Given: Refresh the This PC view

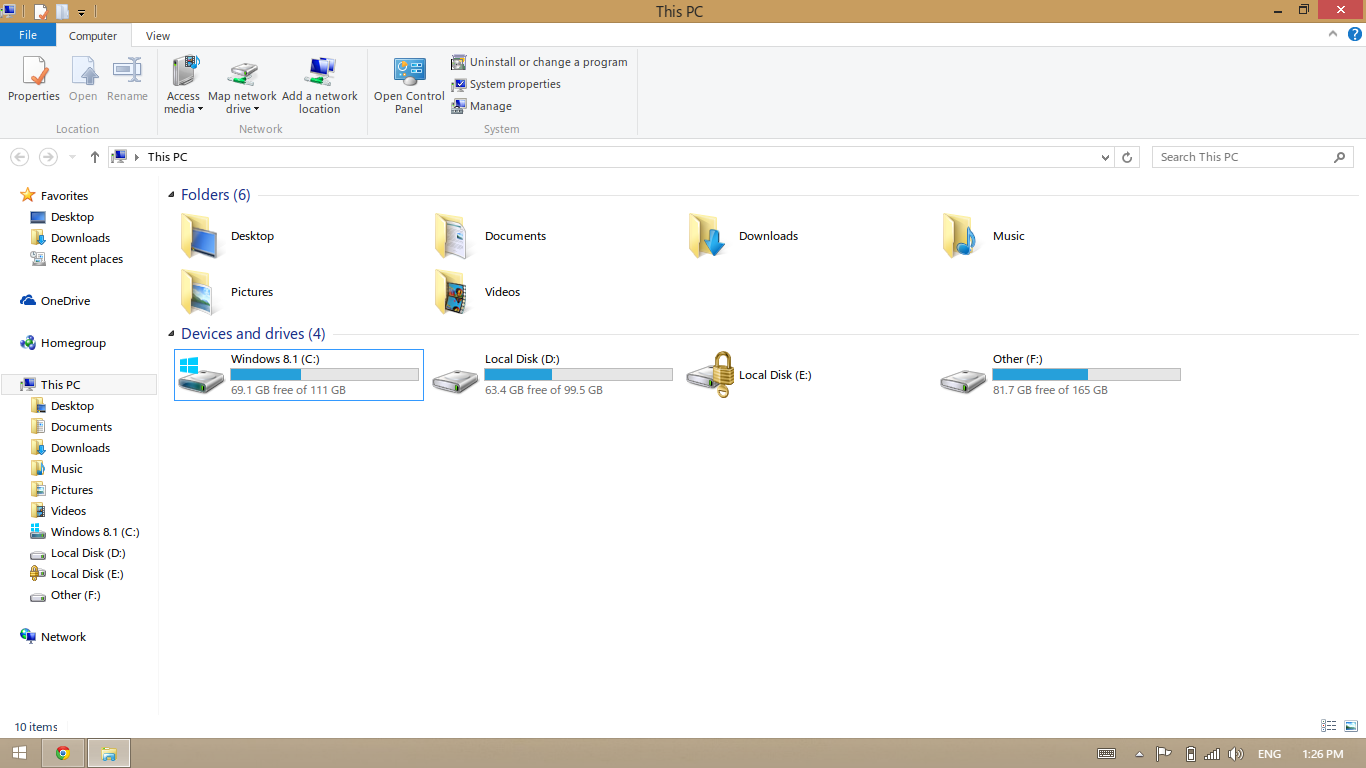Looking at the screenshot, I should pyautogui.click(x=1128, y=157).
